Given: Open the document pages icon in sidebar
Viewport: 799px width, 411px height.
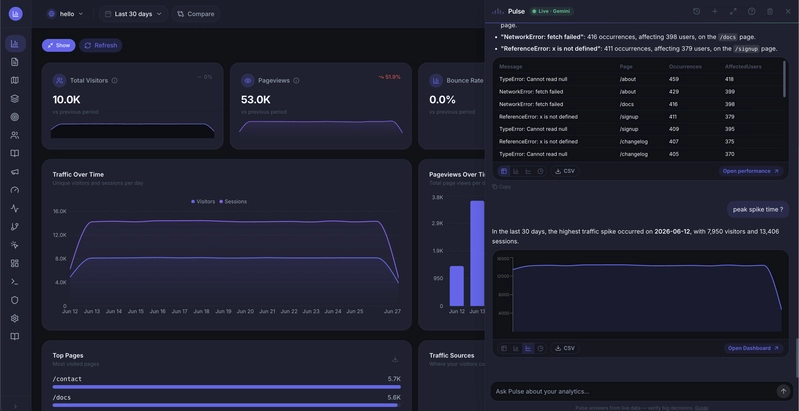Looking at the screenshot, I should [15, 62].
